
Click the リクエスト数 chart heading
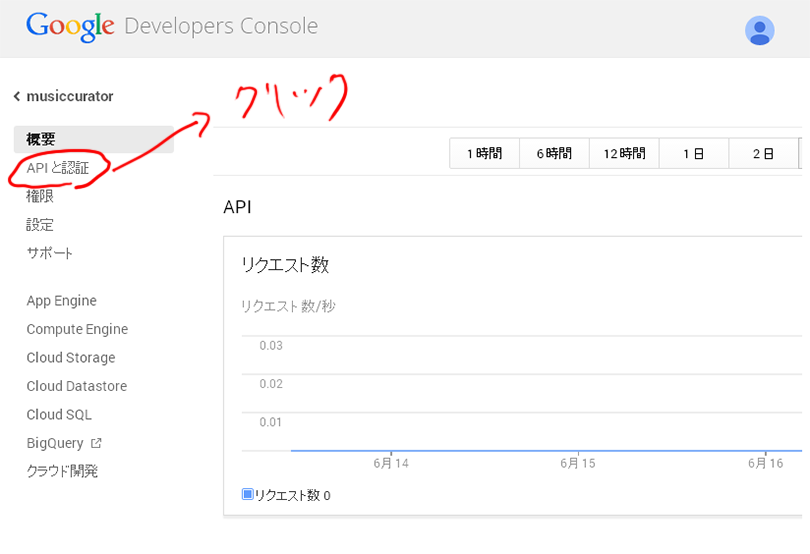tap(285, 265)
